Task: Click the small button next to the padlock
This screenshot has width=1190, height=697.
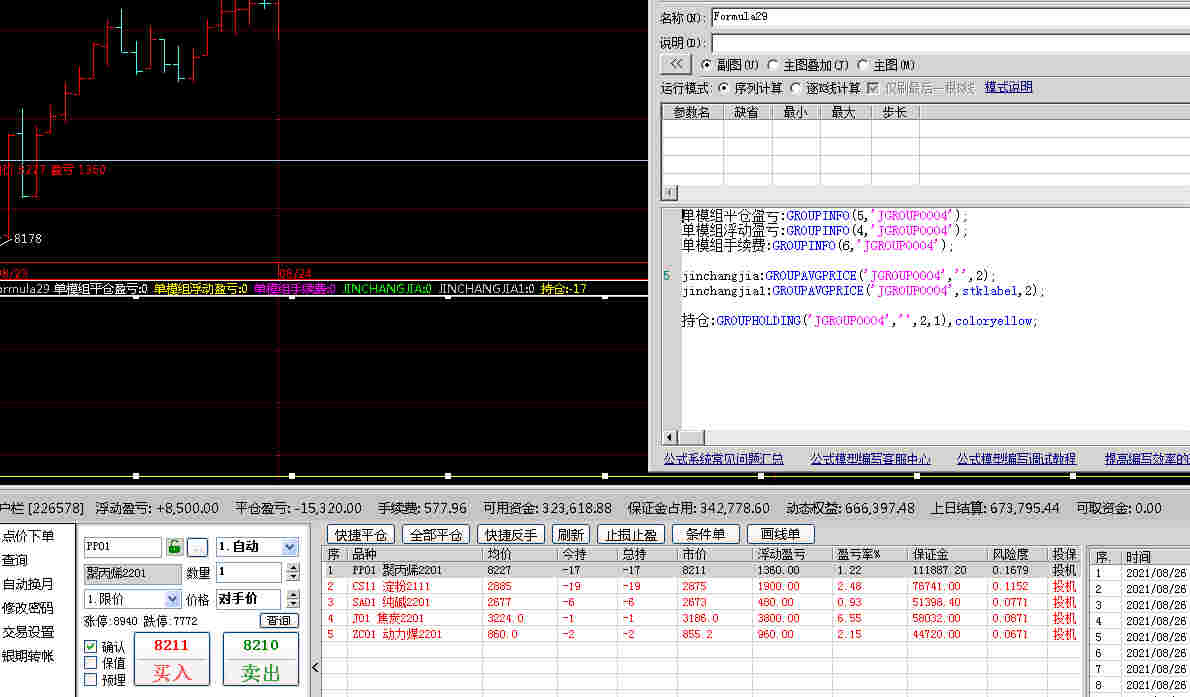Action: tap(197, 547)
